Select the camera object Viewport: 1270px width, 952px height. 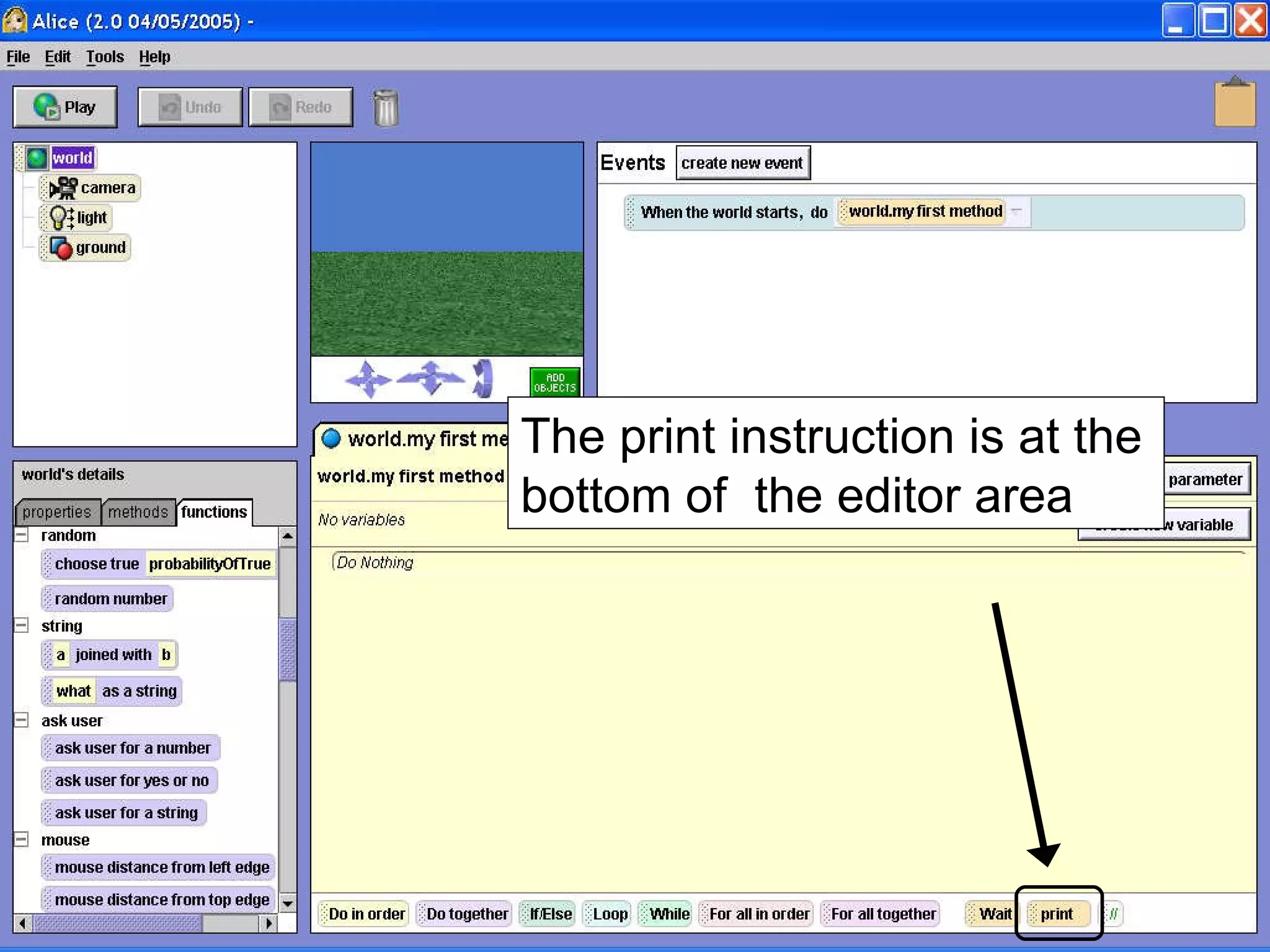coord(91,188)
